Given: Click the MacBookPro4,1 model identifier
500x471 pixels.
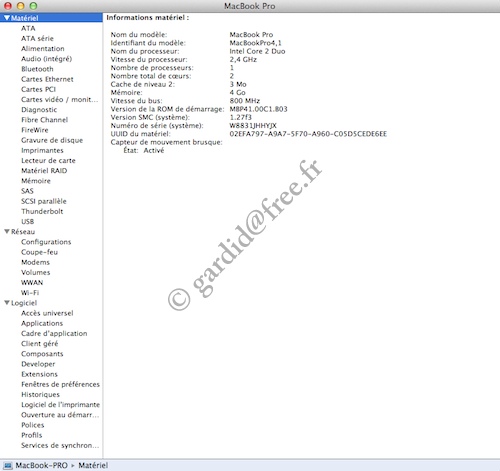Looking at the screenshot, I should [x=255, y=43].
